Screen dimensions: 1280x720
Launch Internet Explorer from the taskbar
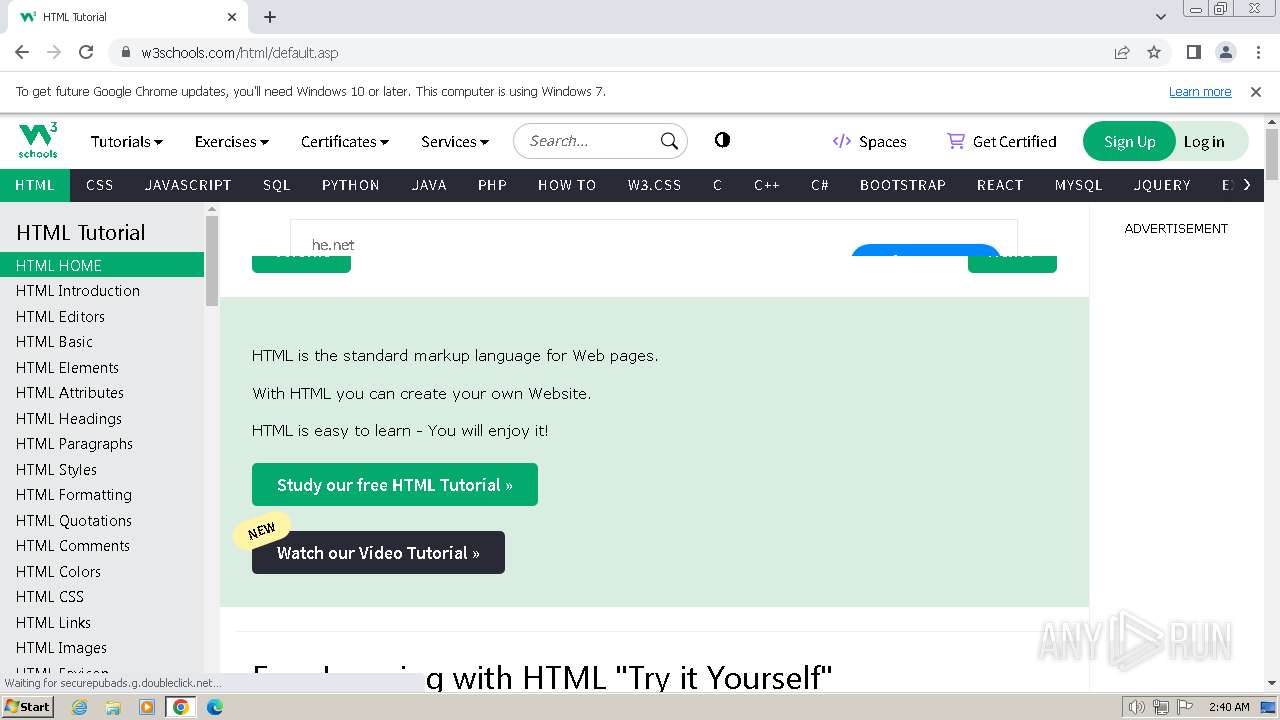click(x=80, y=707)
